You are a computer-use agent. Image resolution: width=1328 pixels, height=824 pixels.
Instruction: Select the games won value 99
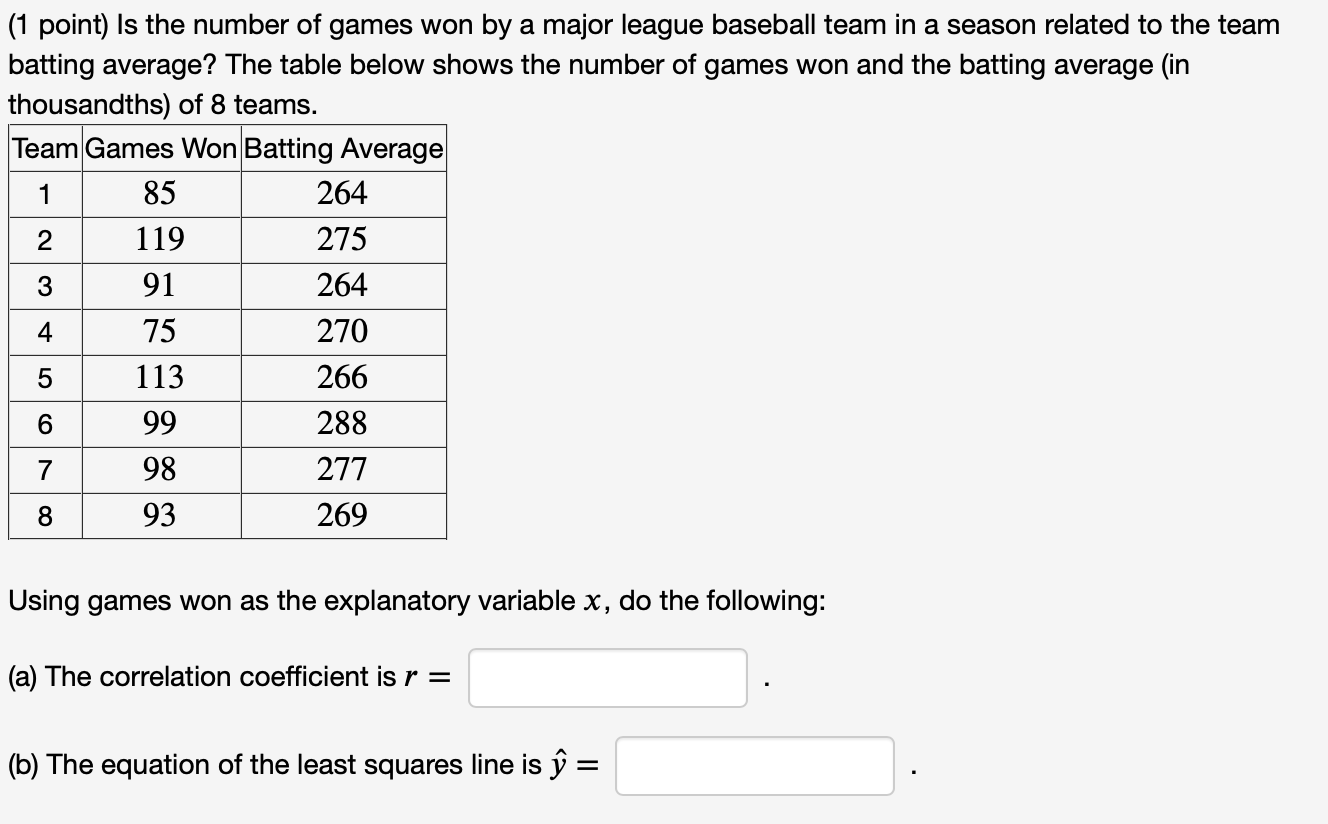click(x=159, y=423)
